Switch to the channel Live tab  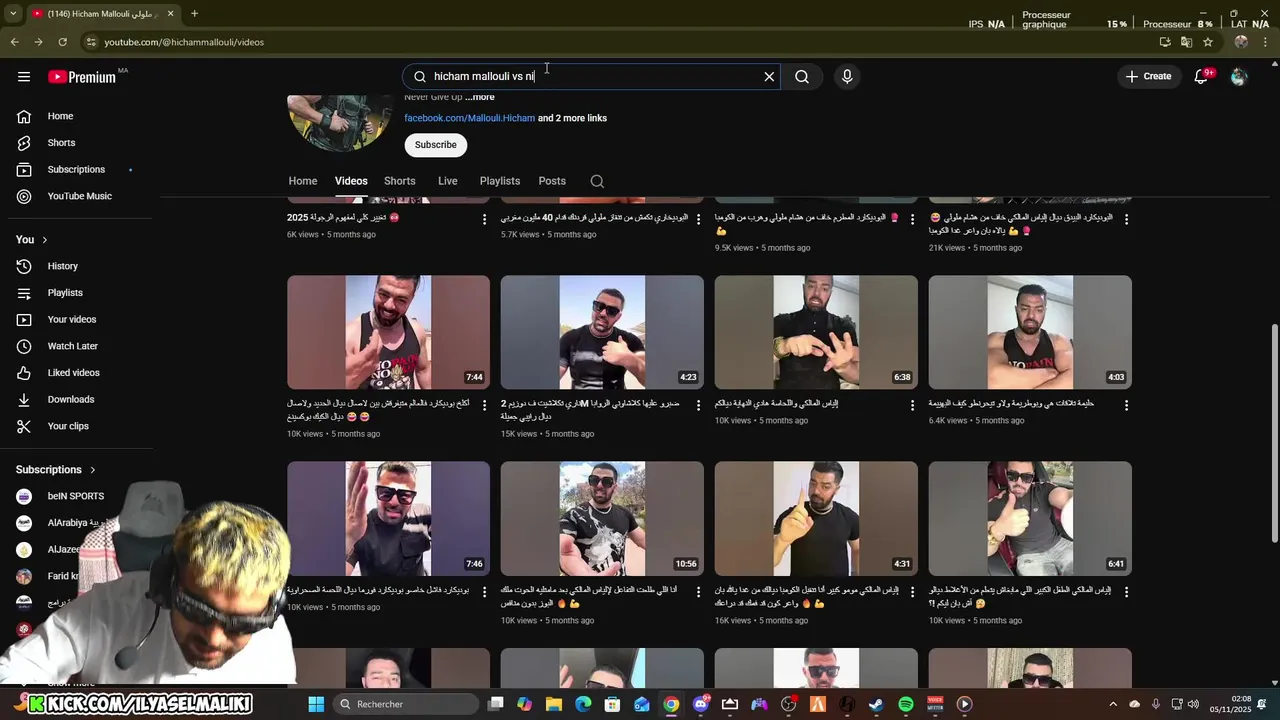(x=447, y=181)
